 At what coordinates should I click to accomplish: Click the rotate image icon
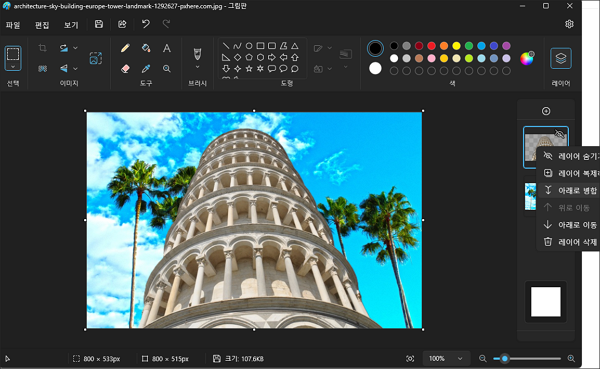click(64, 48)
